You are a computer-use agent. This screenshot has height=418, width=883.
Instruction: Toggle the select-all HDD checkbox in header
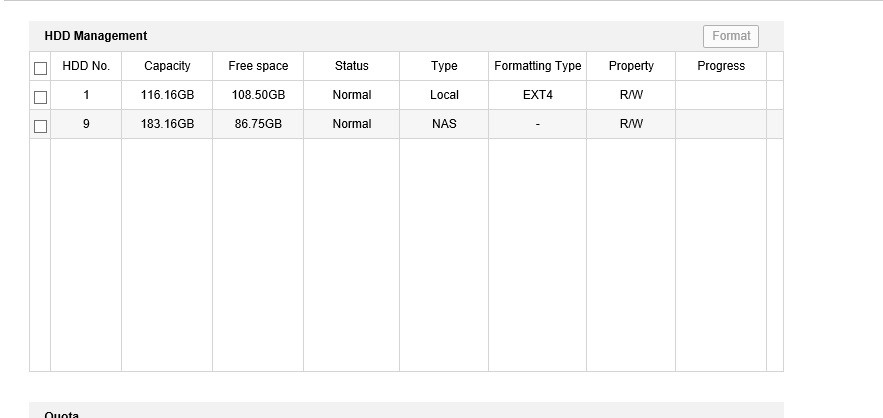[x=41, y=68]
